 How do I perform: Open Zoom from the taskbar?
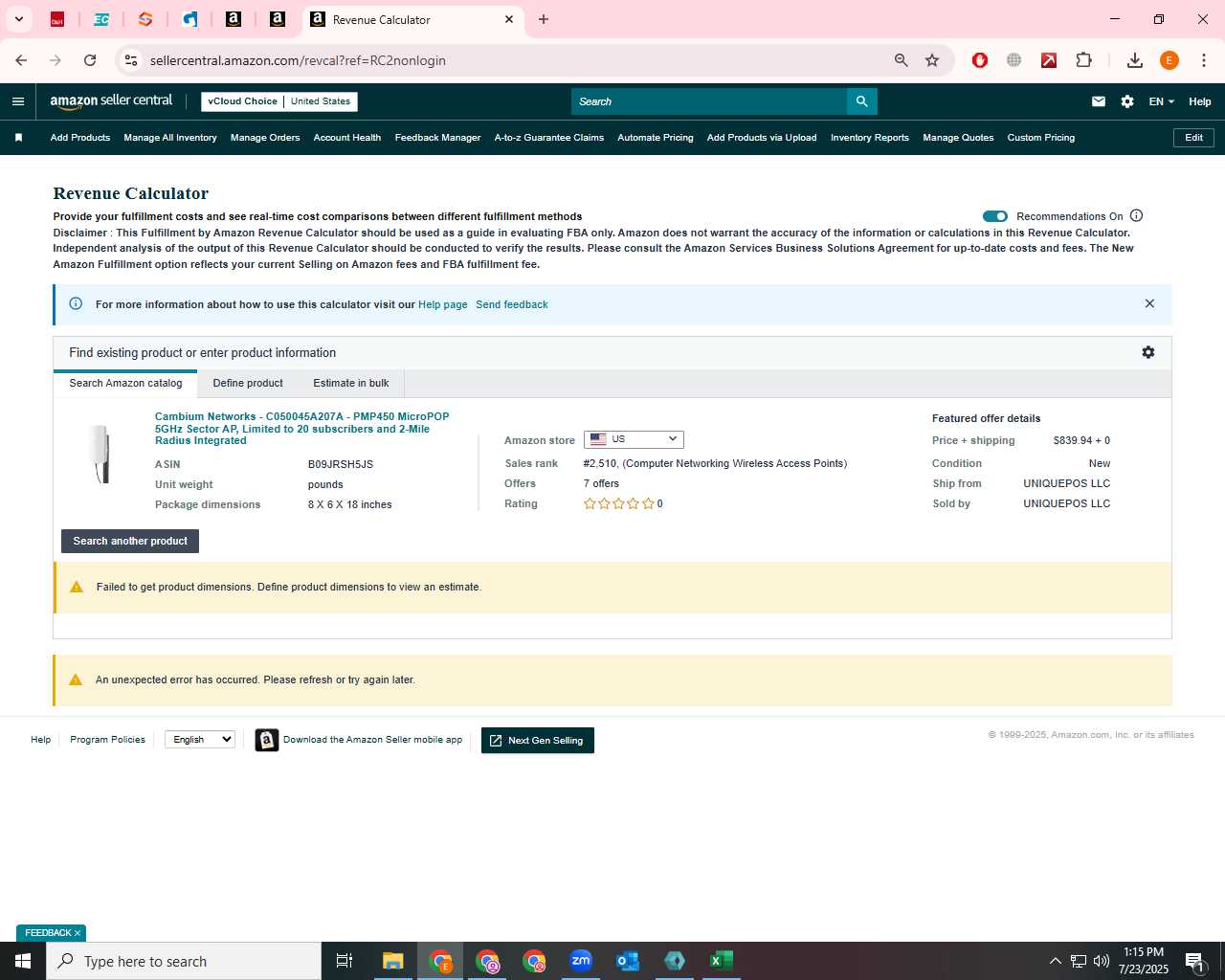coord(581,961)
